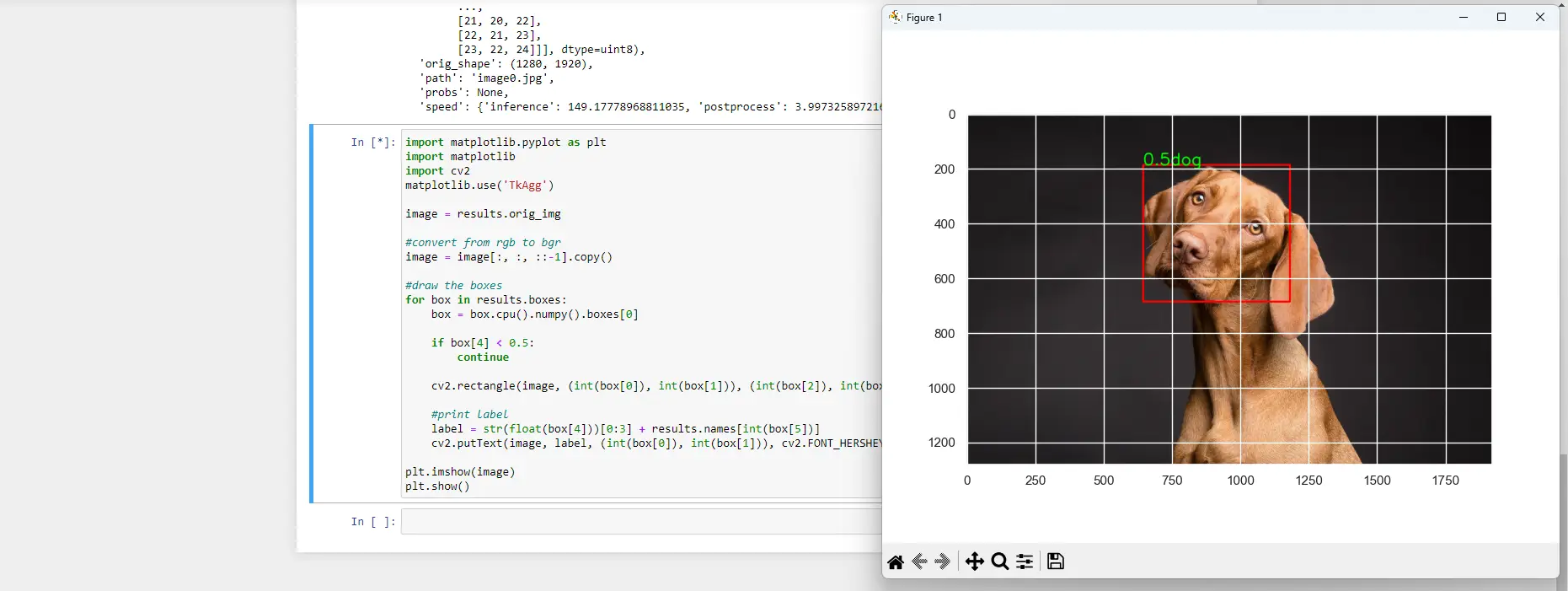The height and width of the screenshot is (591, 1568).
Task: Open the Configure subplots sliders tool
Action: [x=1025, y=561]
